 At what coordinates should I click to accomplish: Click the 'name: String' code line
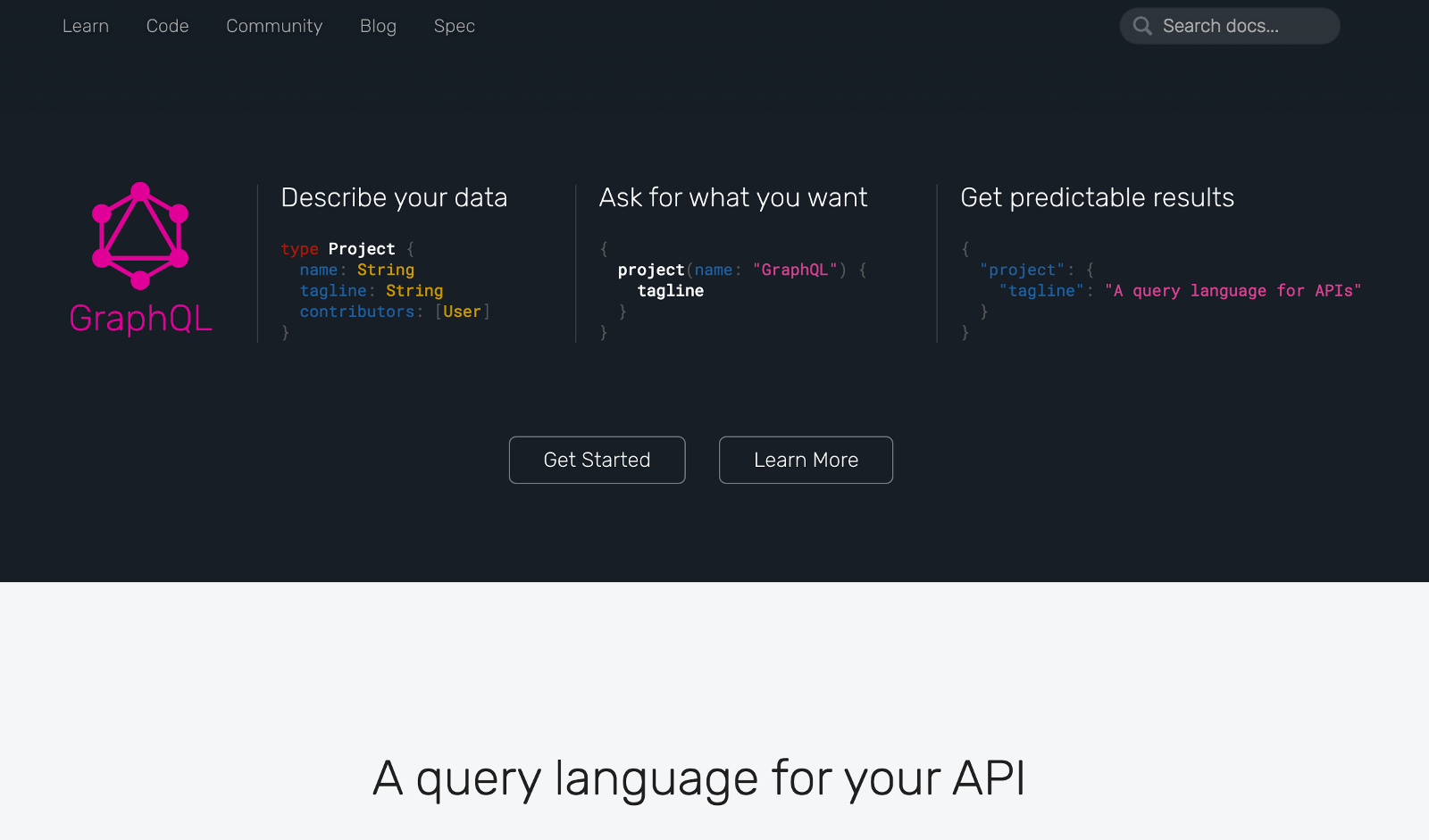(357, 270)
